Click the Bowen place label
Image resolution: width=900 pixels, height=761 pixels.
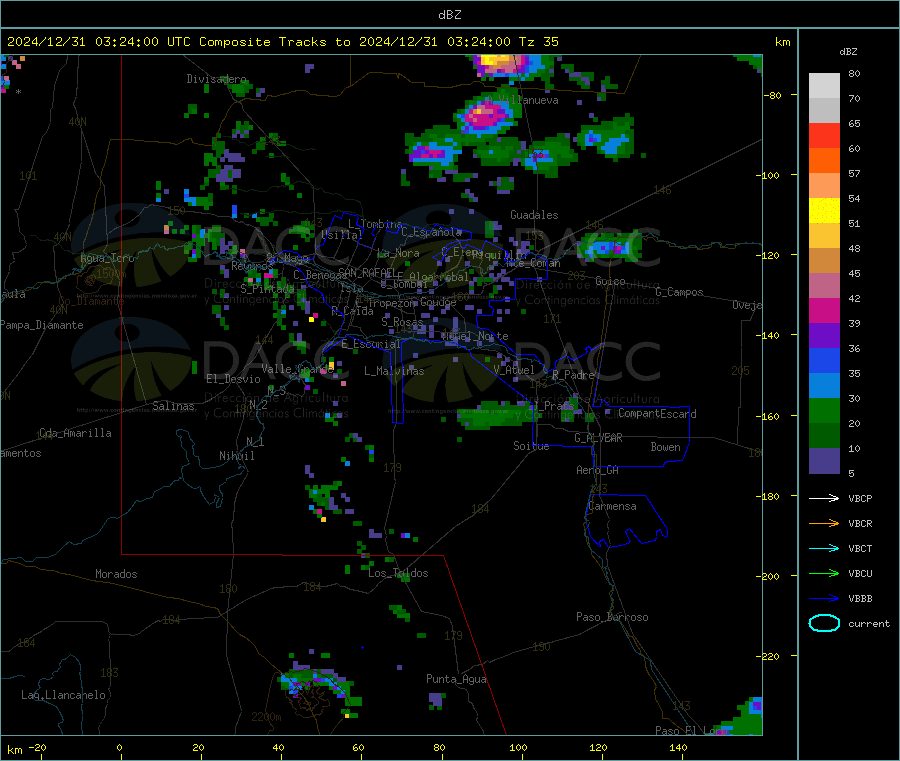665,447
